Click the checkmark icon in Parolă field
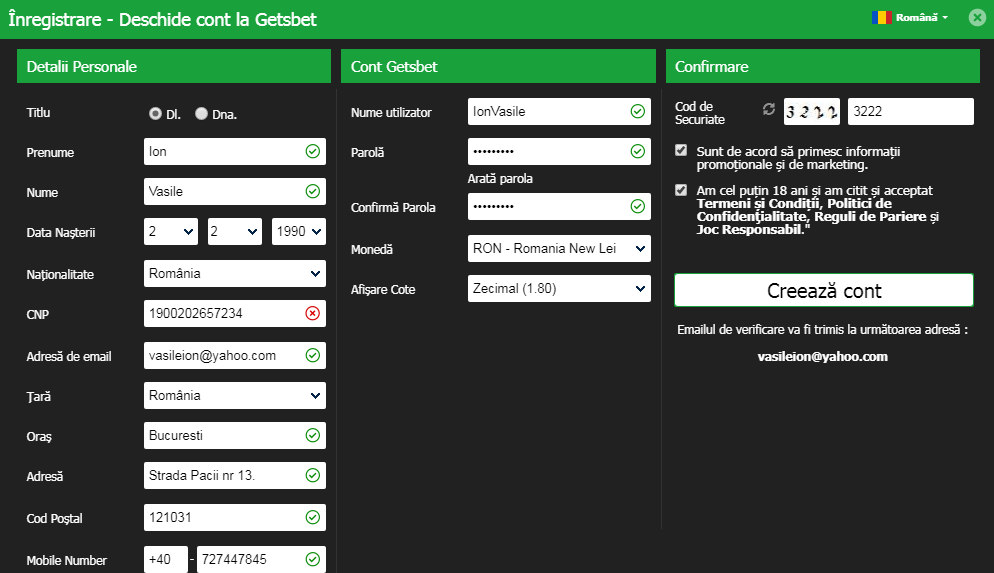Viewport: 994px width, 573px height. pos(638,151)
